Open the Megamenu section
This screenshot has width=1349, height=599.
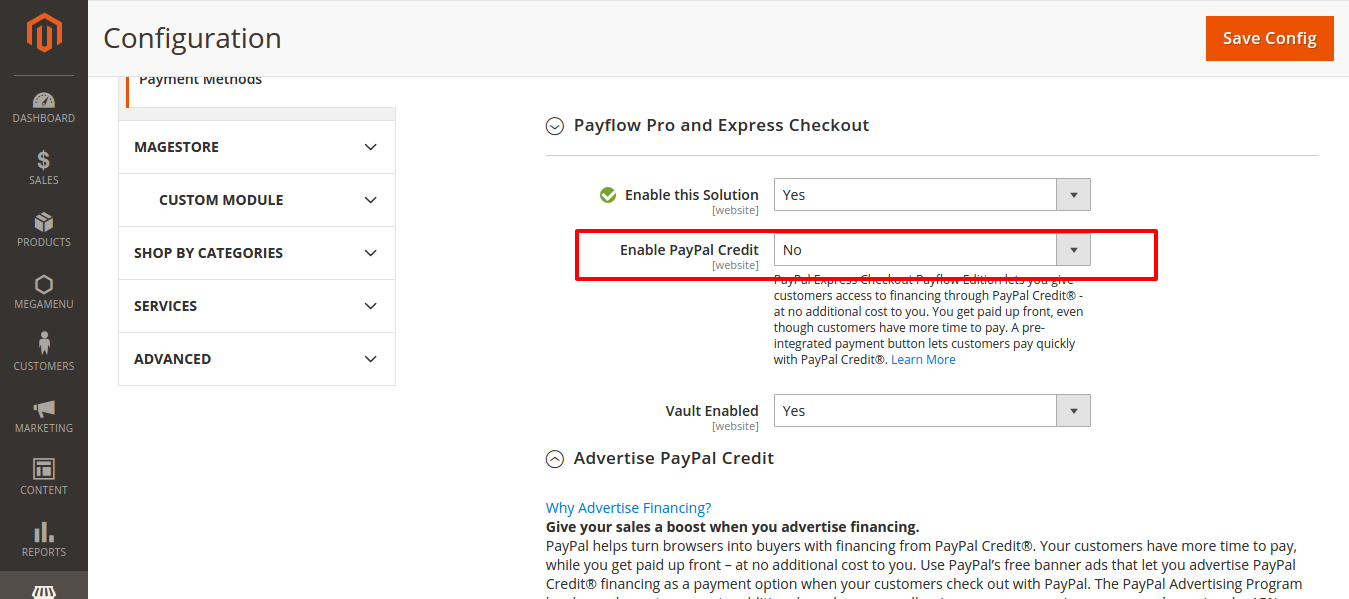(x=43, y=291)
